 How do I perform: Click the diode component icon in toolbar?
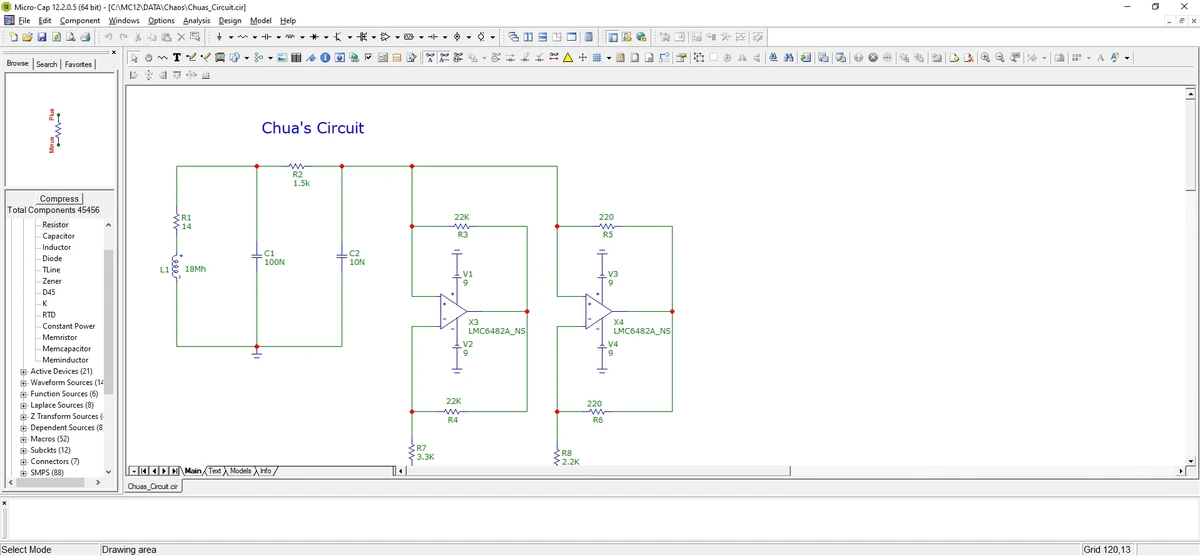tap(314, 37)
